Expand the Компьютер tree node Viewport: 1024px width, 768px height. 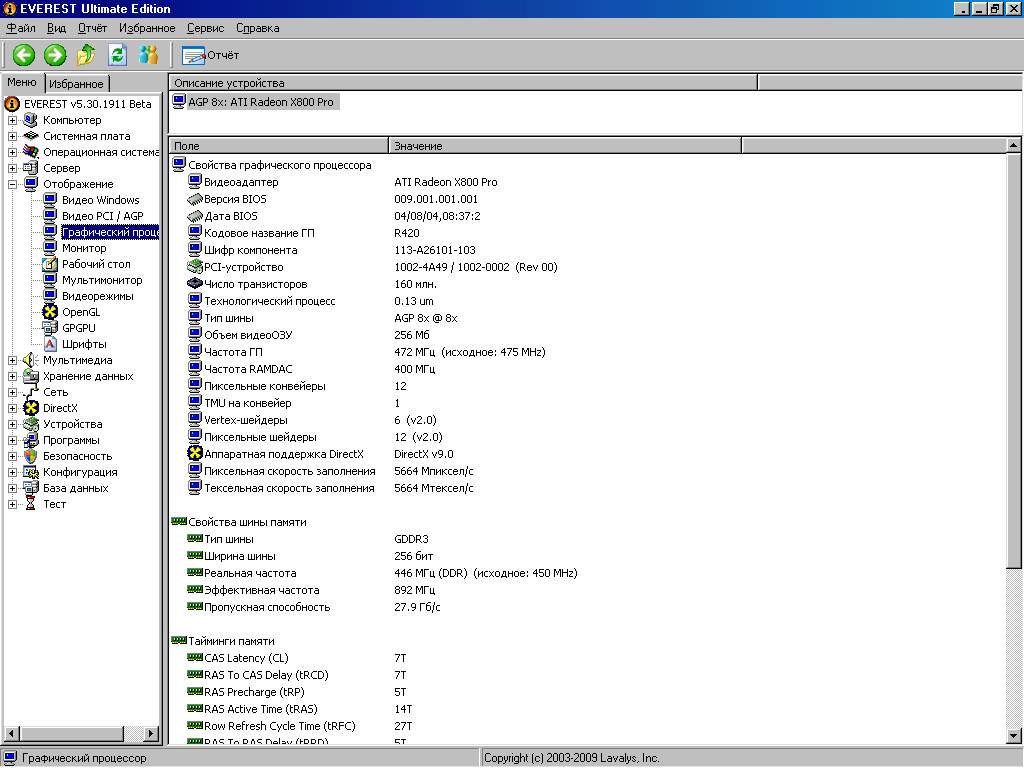tap(13, 120)
